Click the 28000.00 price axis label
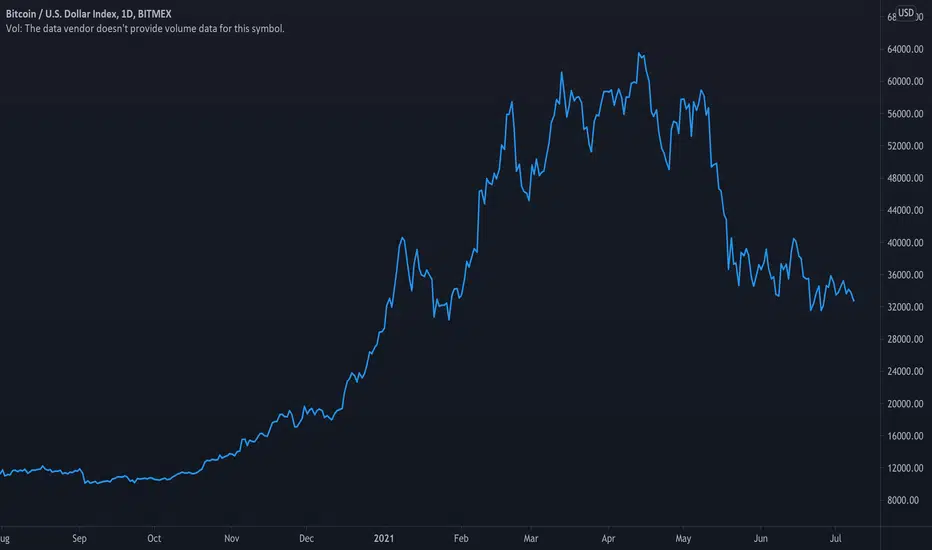 point(905,339)
